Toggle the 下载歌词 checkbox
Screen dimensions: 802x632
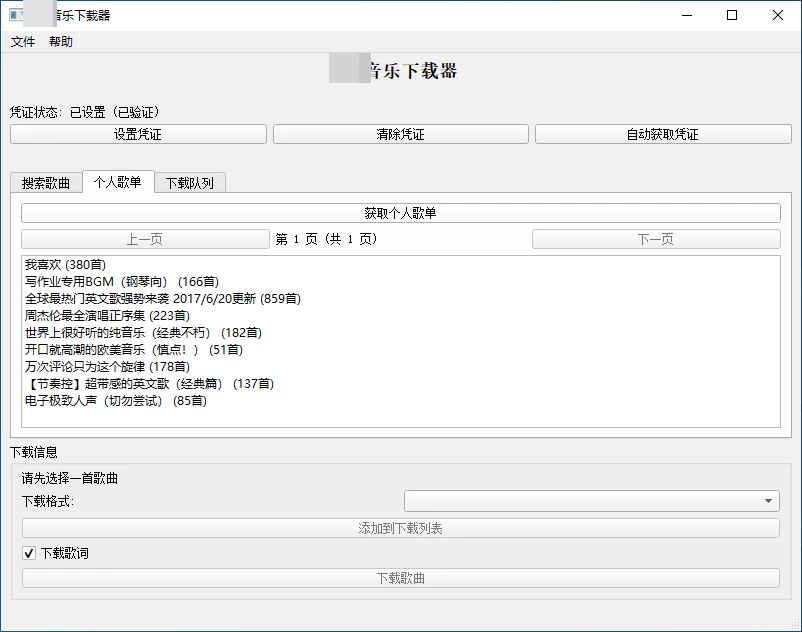(29, 553)
